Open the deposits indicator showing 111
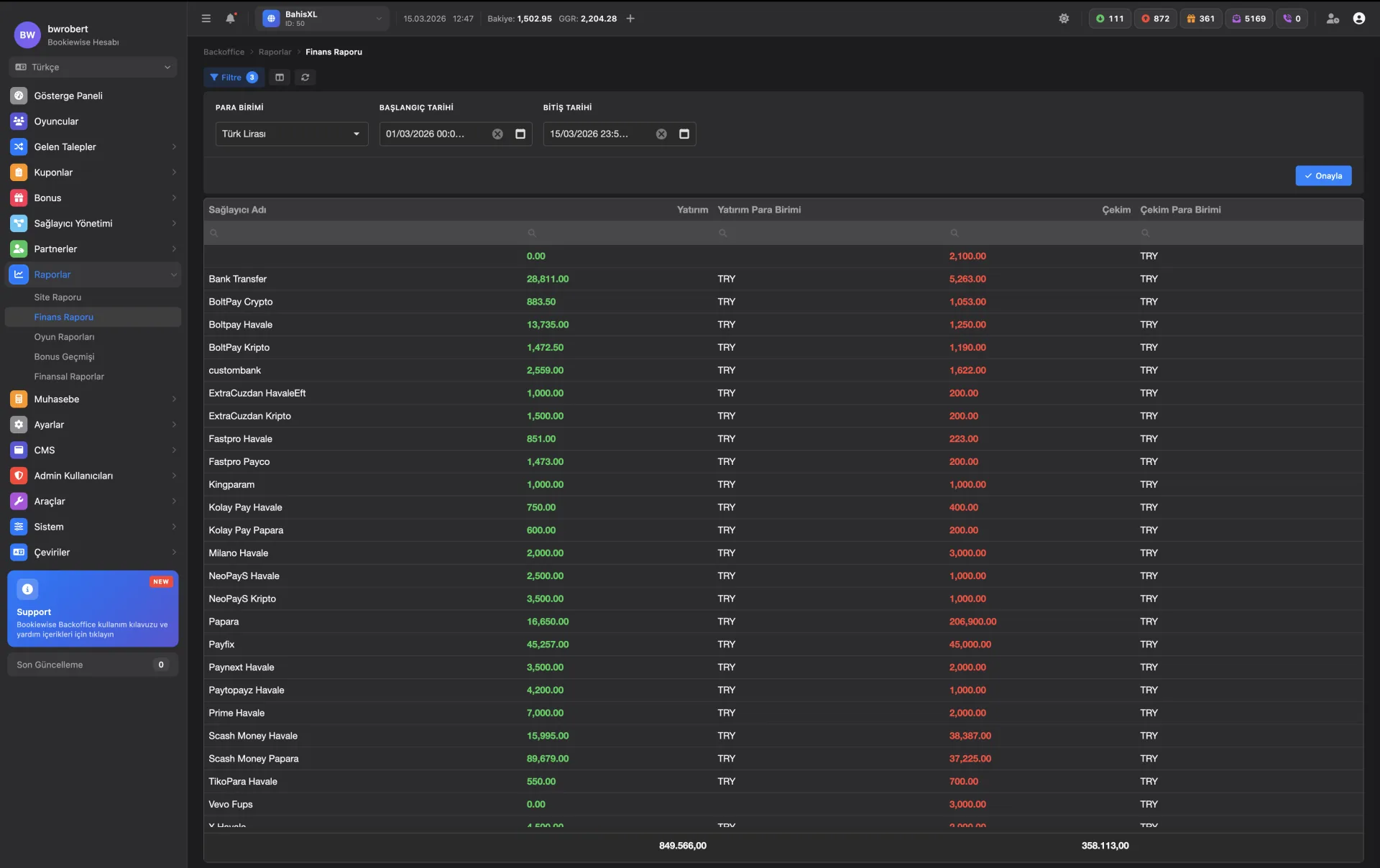Screen dimensions: 1380x868 point(1109,19)
